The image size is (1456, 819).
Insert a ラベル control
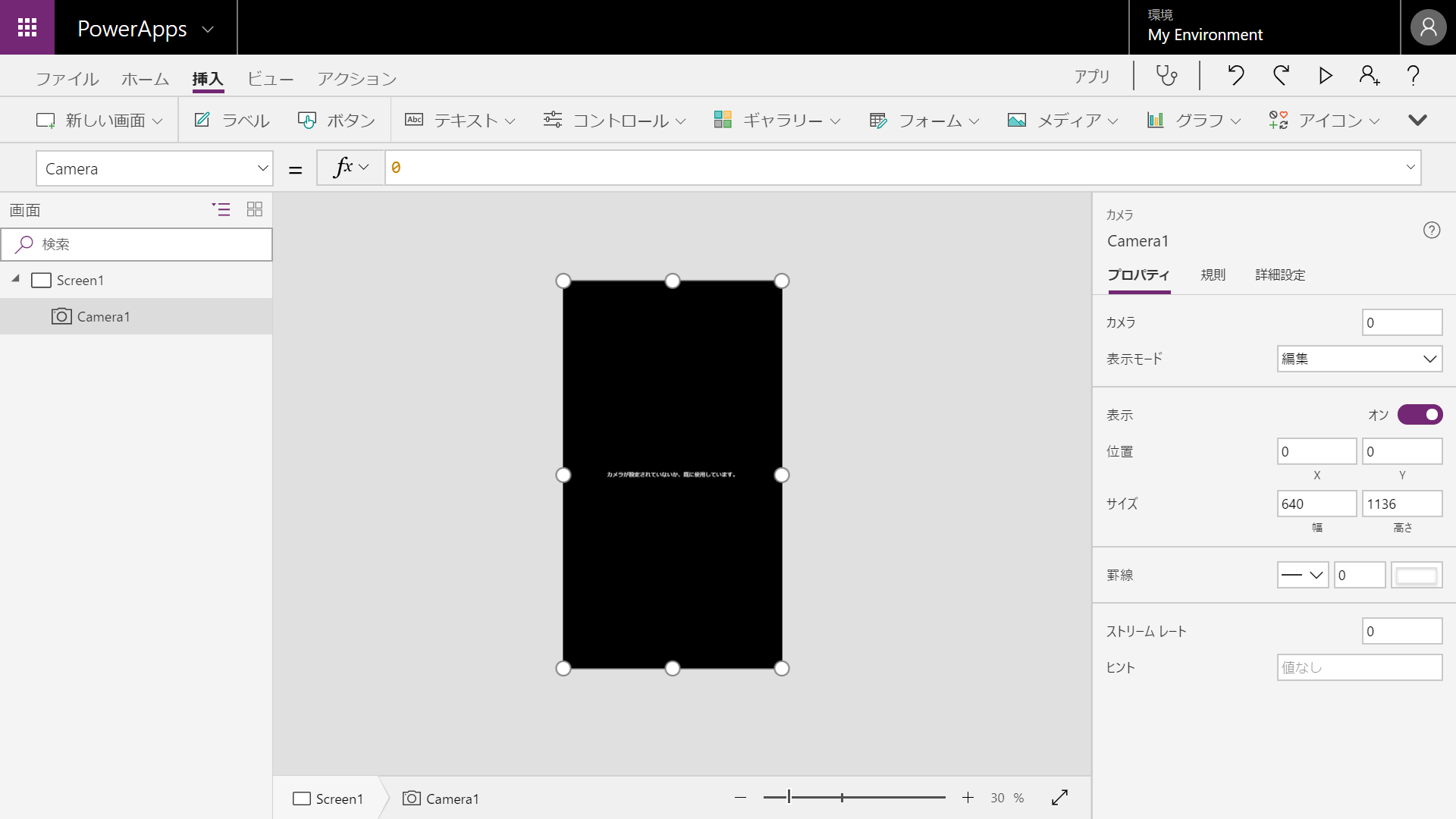232,121
